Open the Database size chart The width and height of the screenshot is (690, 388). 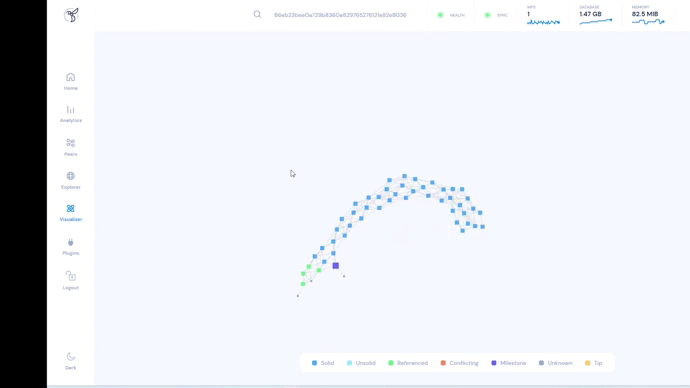pos(595,15)
